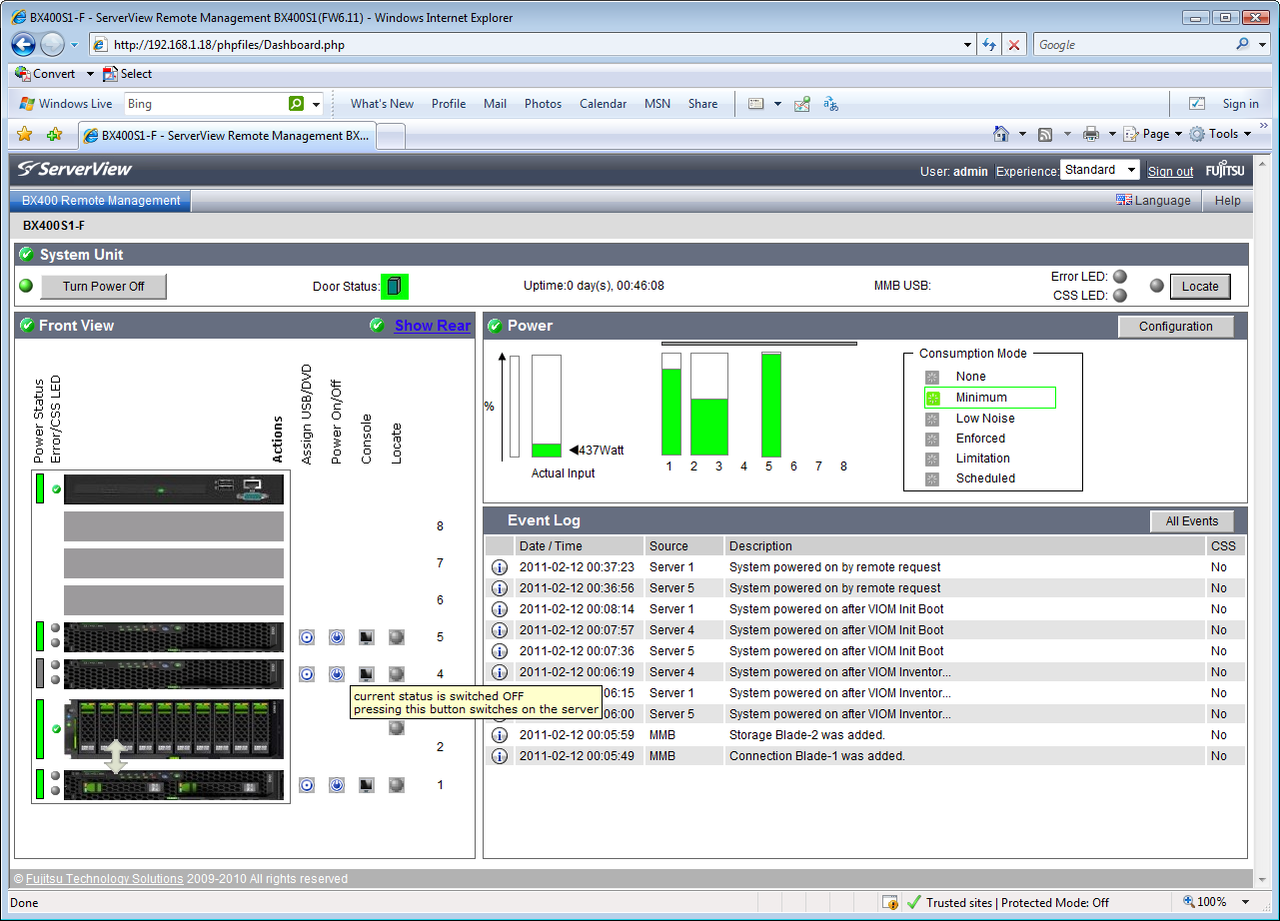Image resolution: width=1280 pixels, height=921 pixels.
Task: Click the translation icon in the Windows Live toolbar
Action: point(830,104)
